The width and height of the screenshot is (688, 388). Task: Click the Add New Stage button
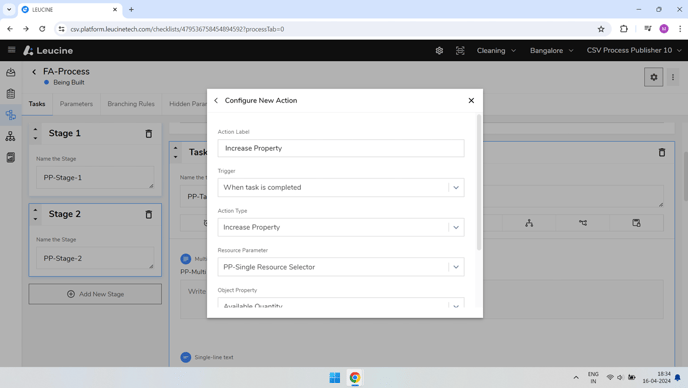tap(95, 294)
